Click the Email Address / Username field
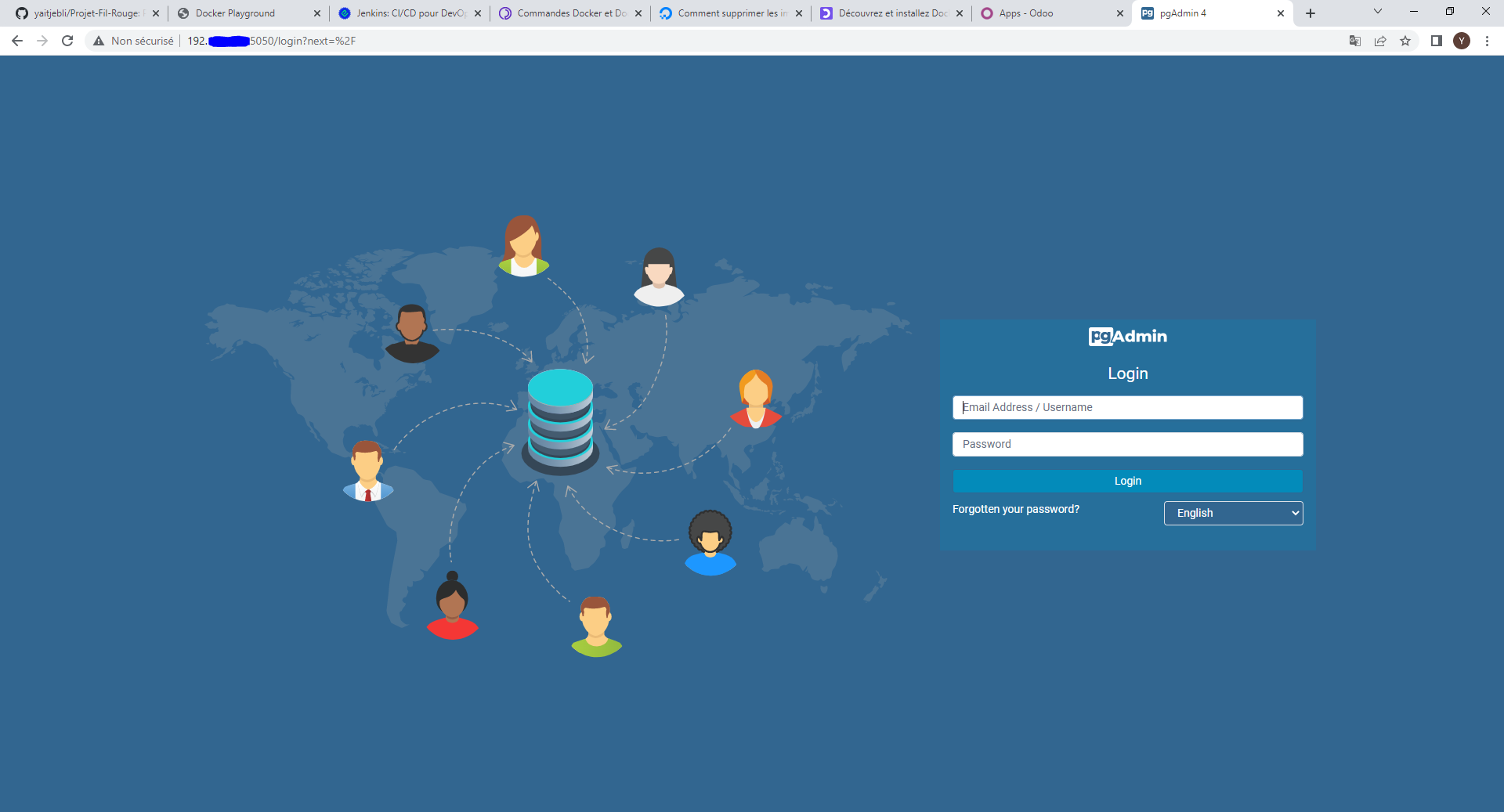 point(1127,407)
